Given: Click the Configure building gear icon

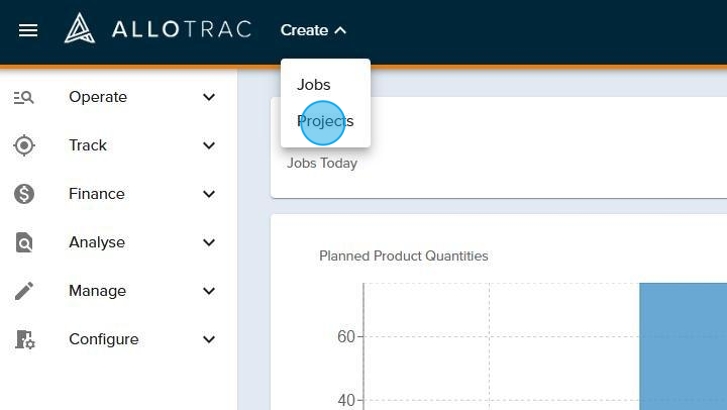Looking at the screenshot, I should pos(24,340).
